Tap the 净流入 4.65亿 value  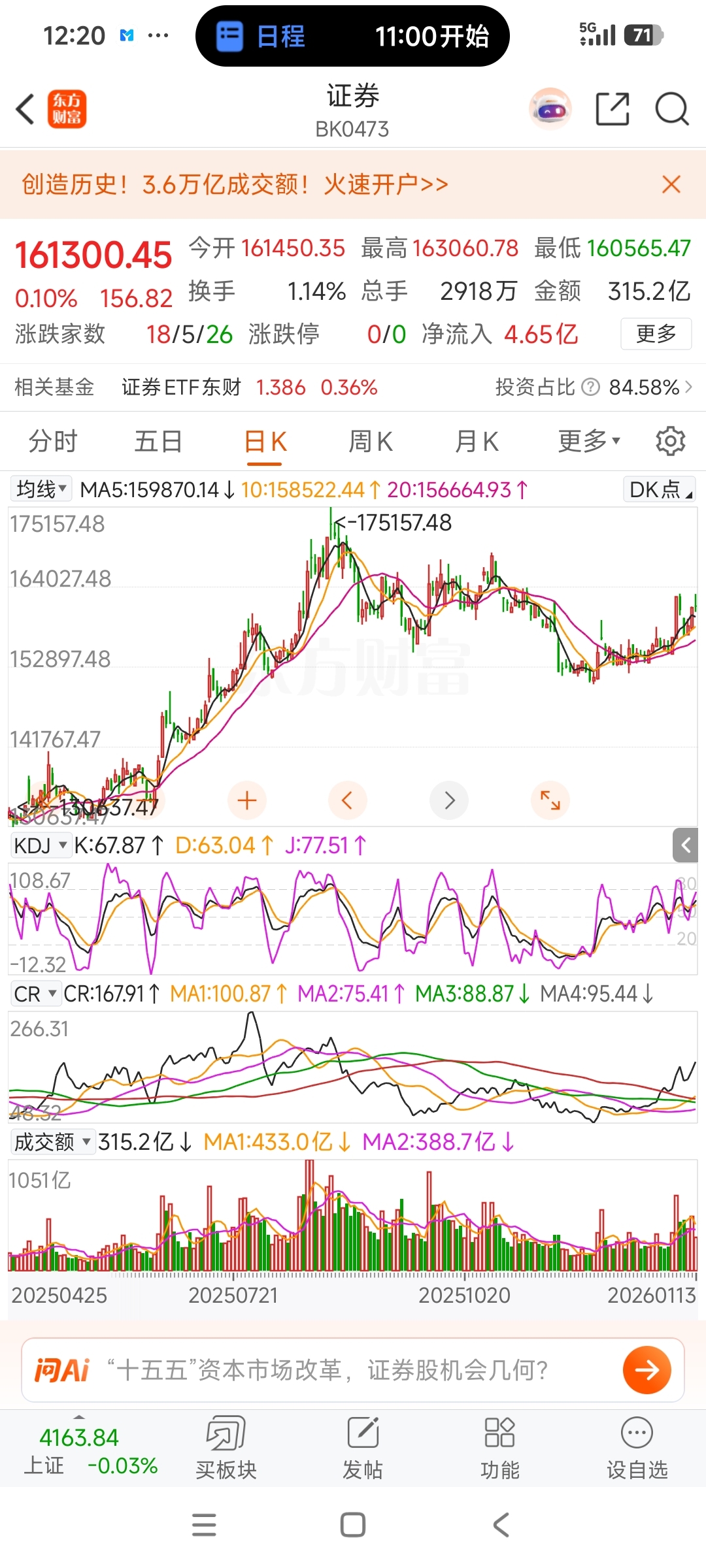pyautogui.click(x=541, y=334)
